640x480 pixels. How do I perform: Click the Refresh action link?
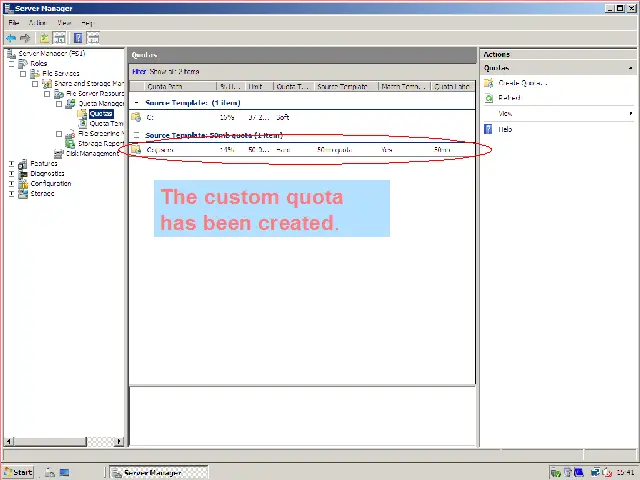[x=509, y=98]
